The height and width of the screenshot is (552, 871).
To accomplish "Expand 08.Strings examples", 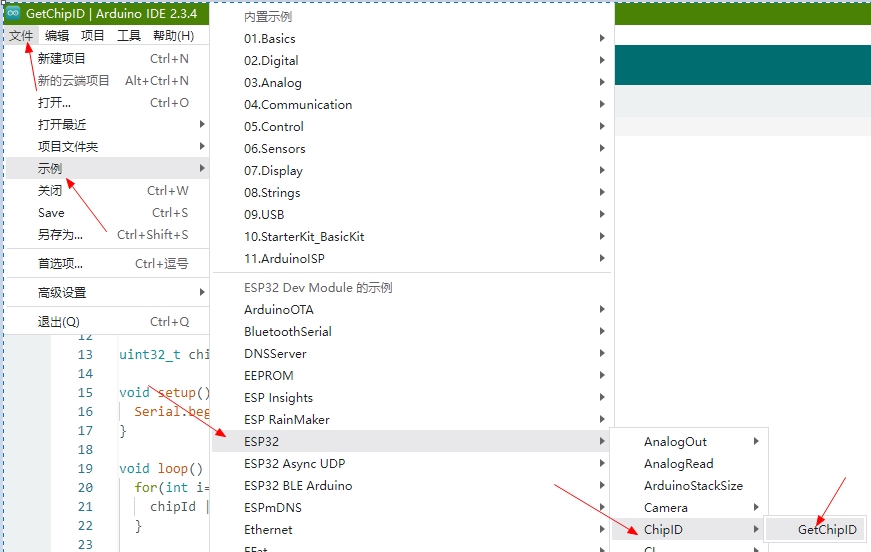I will 412,193.
